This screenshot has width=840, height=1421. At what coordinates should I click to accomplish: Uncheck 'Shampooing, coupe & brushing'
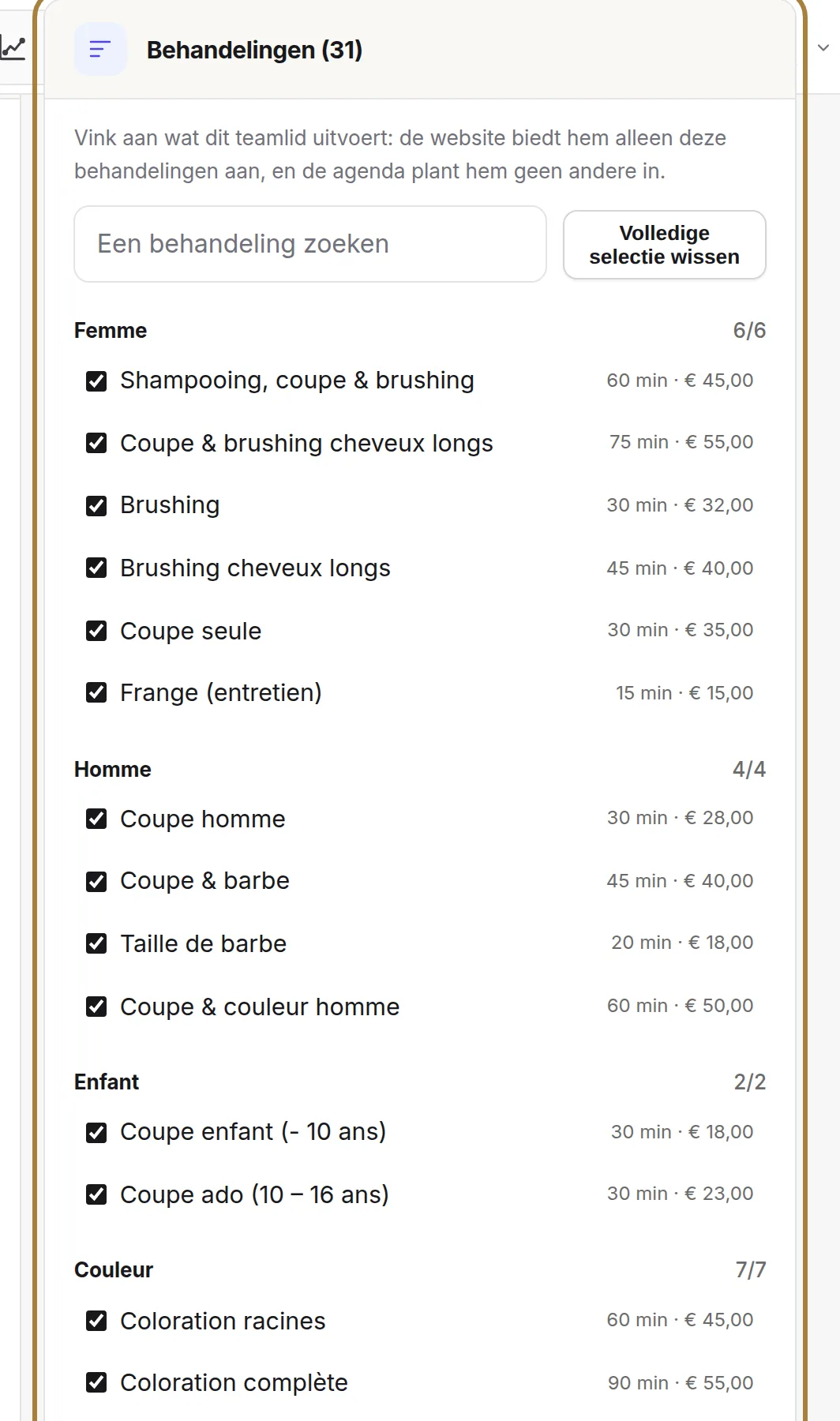(96, 381)
